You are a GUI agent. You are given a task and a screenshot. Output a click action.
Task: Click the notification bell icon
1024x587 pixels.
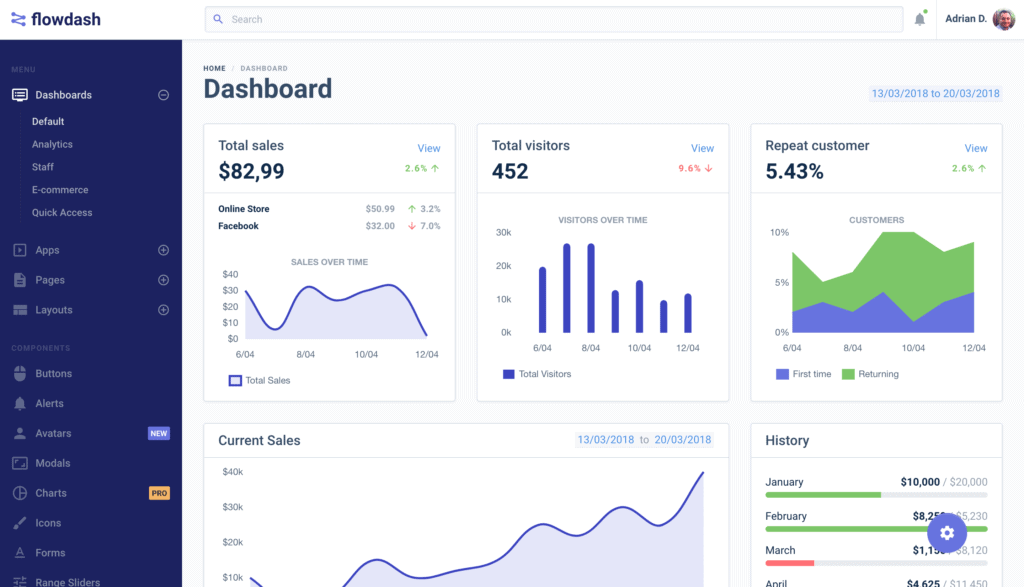click(919, 19)
